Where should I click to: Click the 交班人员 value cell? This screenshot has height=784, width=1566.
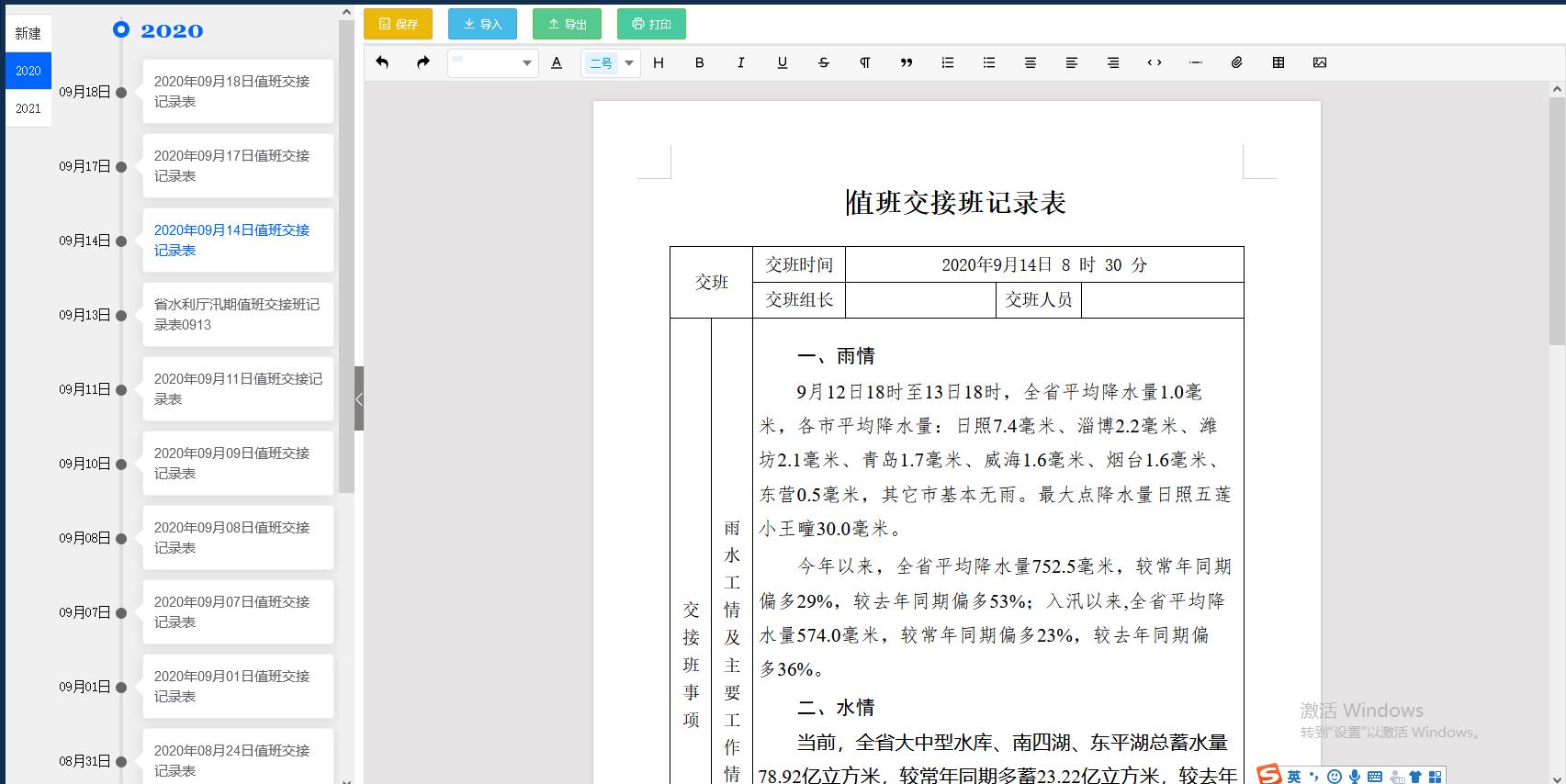(1162, 300)
